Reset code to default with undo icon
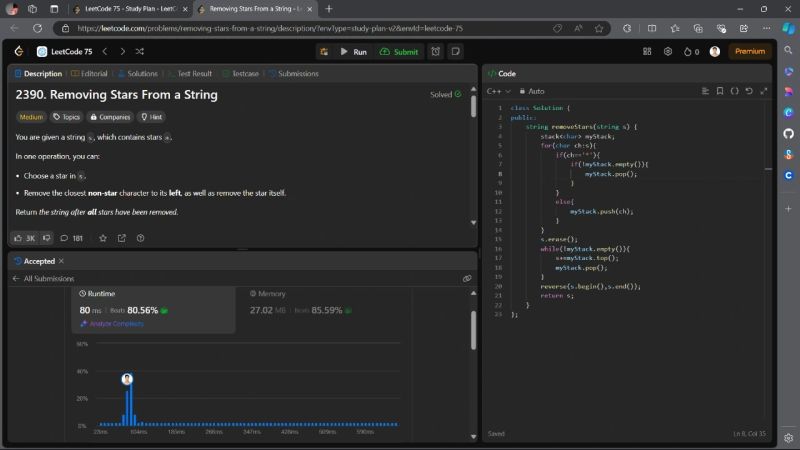 749,91
